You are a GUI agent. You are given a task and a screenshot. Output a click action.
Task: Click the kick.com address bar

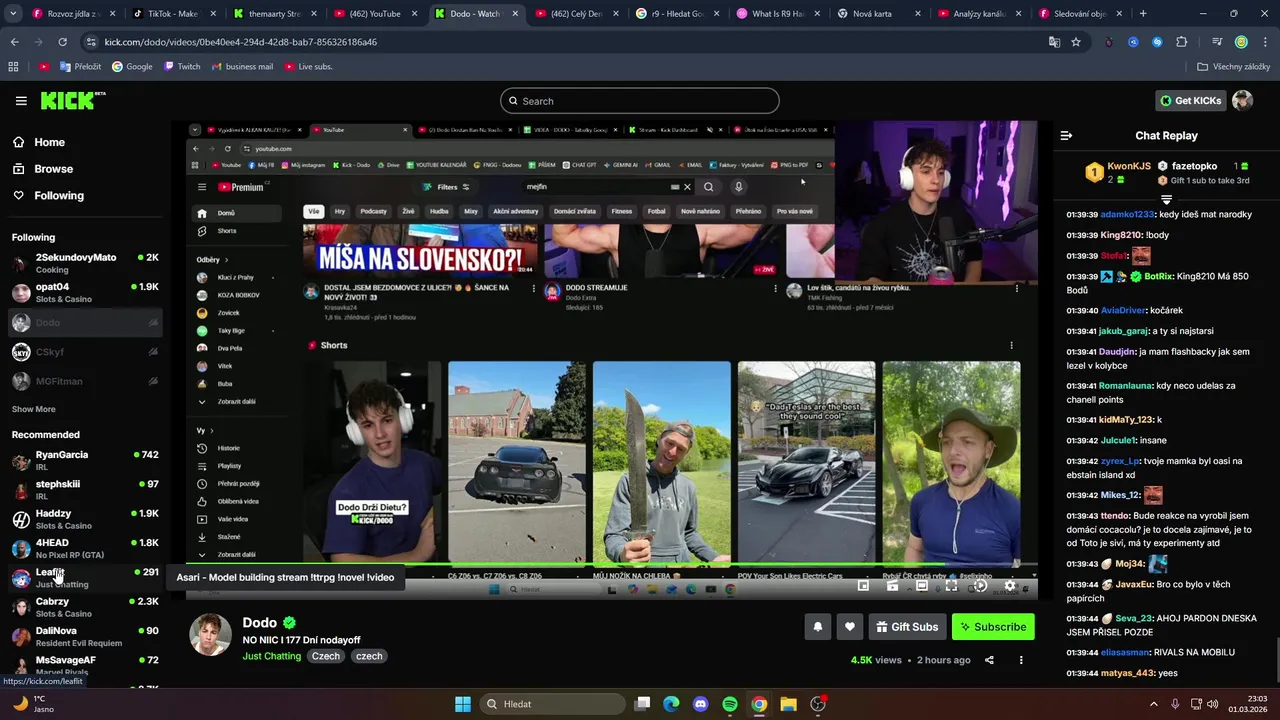(x=560, y=42)
